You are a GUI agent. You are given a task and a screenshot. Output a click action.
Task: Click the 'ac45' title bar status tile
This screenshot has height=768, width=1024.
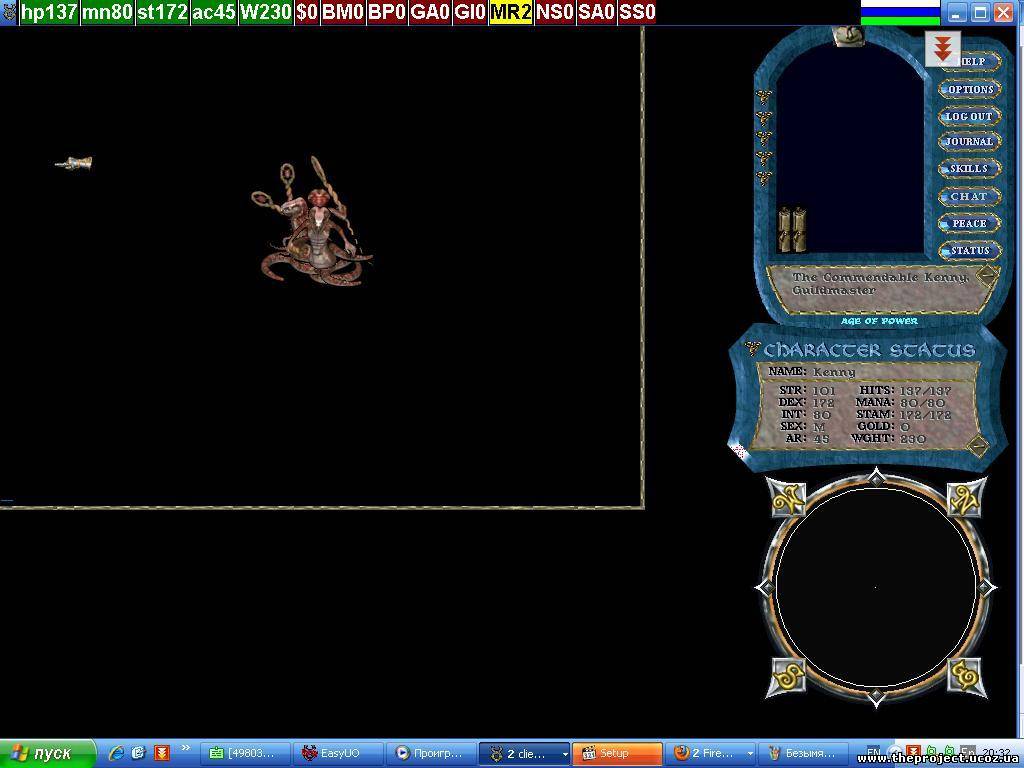(x=214, y=12)
